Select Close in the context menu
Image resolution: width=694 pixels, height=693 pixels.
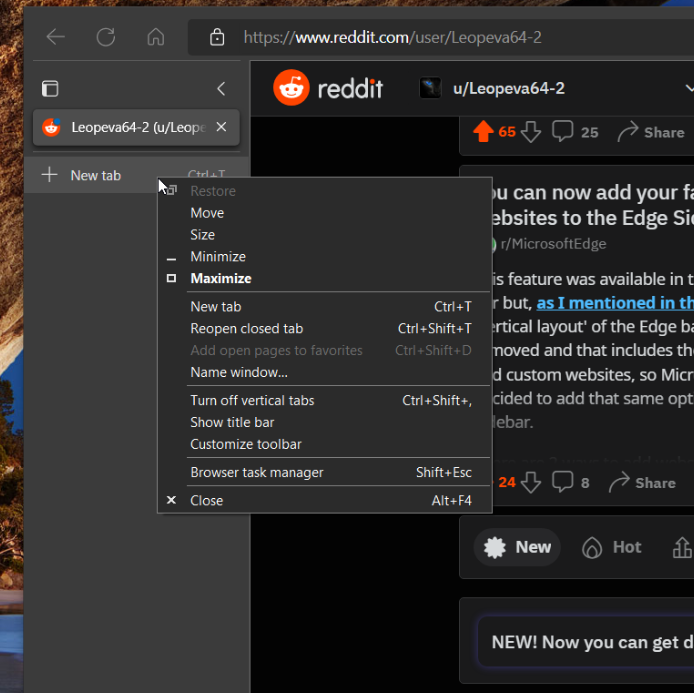(324, 500)
